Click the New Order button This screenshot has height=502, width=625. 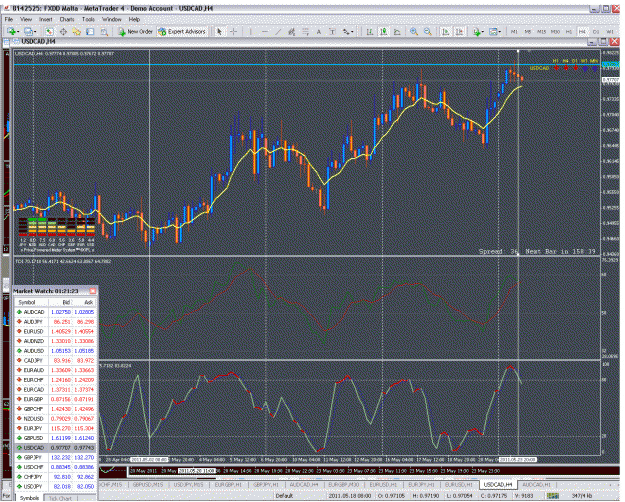(136, 31)
